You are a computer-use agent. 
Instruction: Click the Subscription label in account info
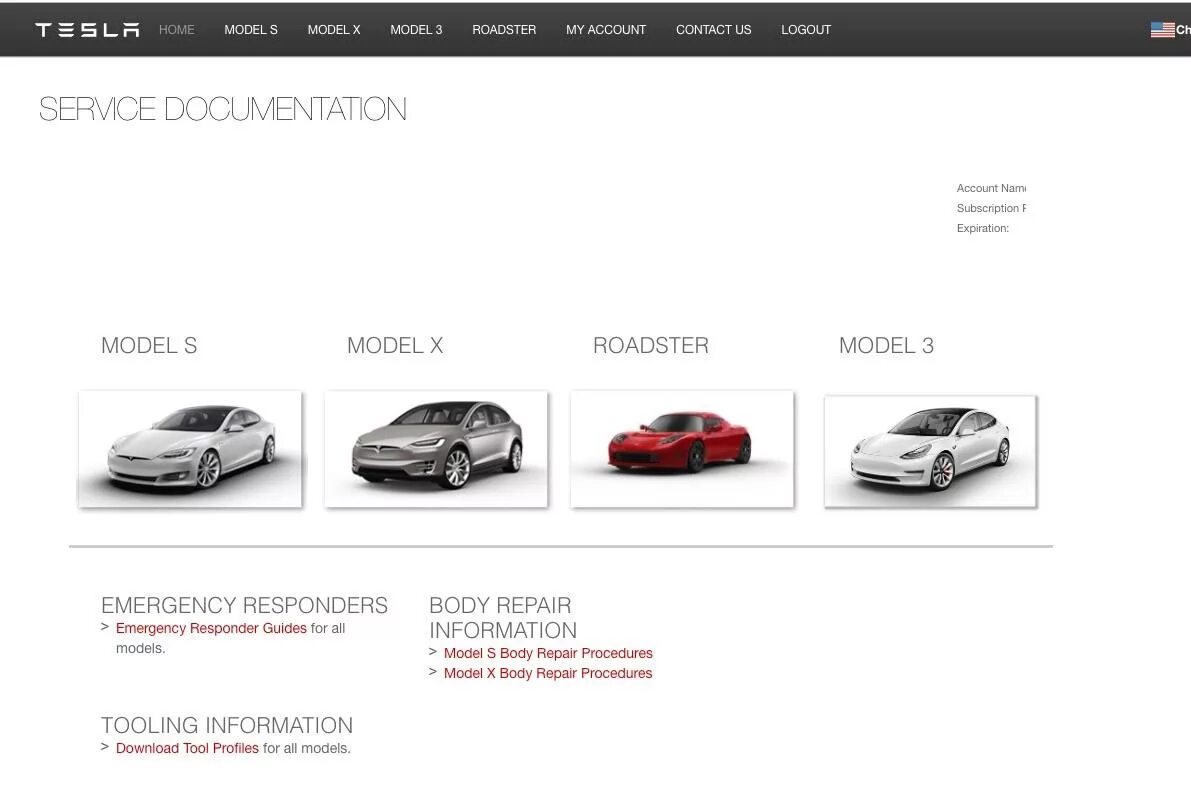[991, 208]
